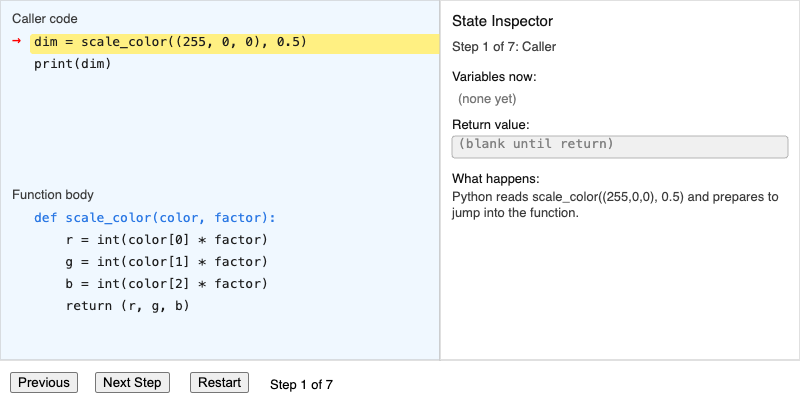The width and height of the screenshot is (800, 410).
Task: Click the Python reads scale_color explanation text
Action: click(x=615, y=204)
